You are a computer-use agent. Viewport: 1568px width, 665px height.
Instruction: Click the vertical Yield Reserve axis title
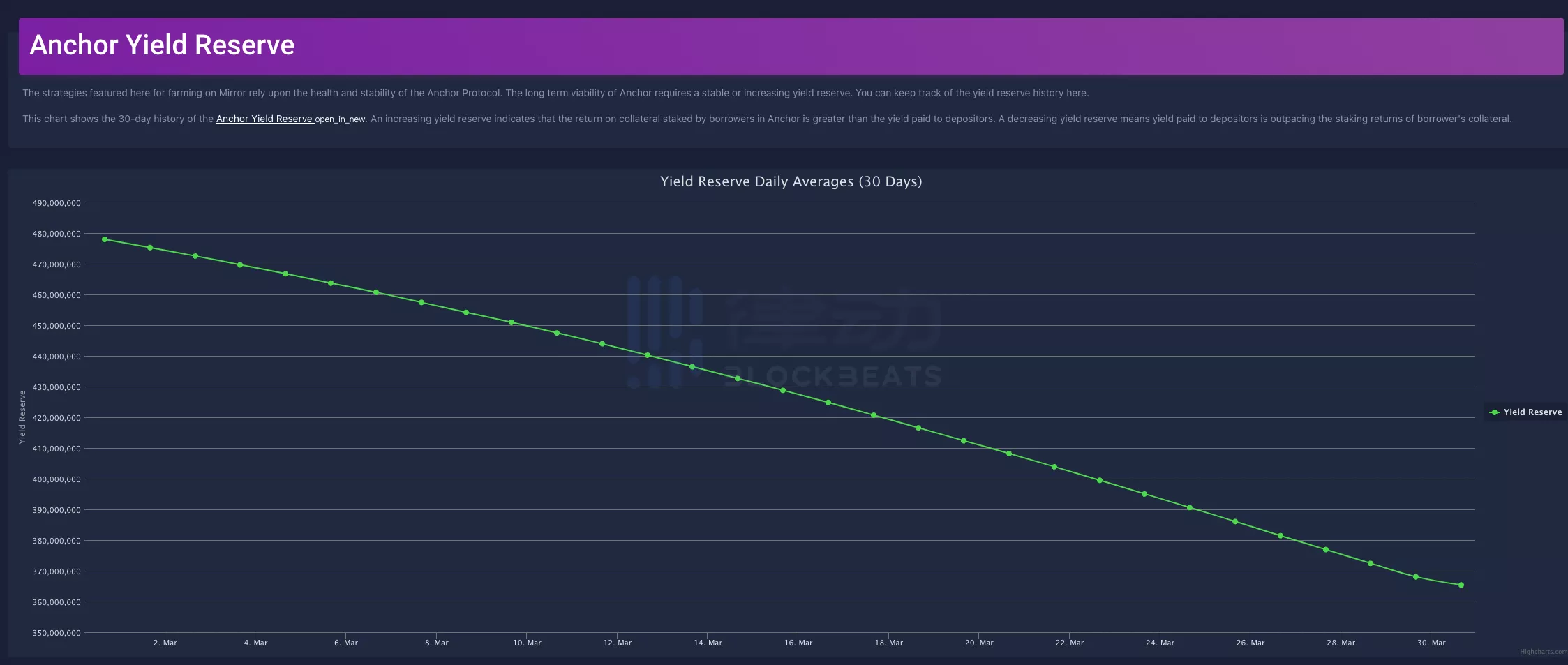pos(22,417)
